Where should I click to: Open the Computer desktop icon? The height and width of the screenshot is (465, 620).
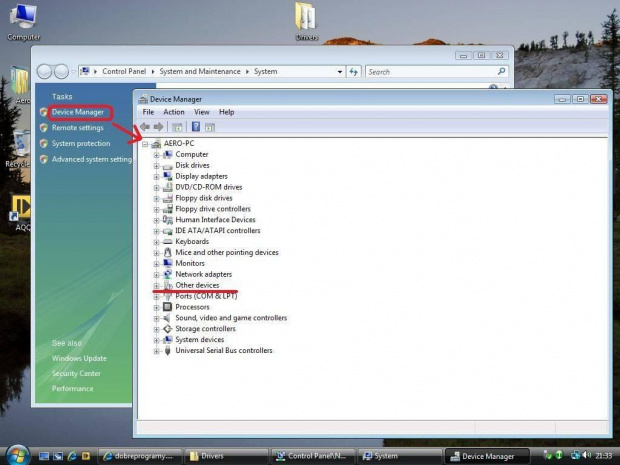point(23,21)
